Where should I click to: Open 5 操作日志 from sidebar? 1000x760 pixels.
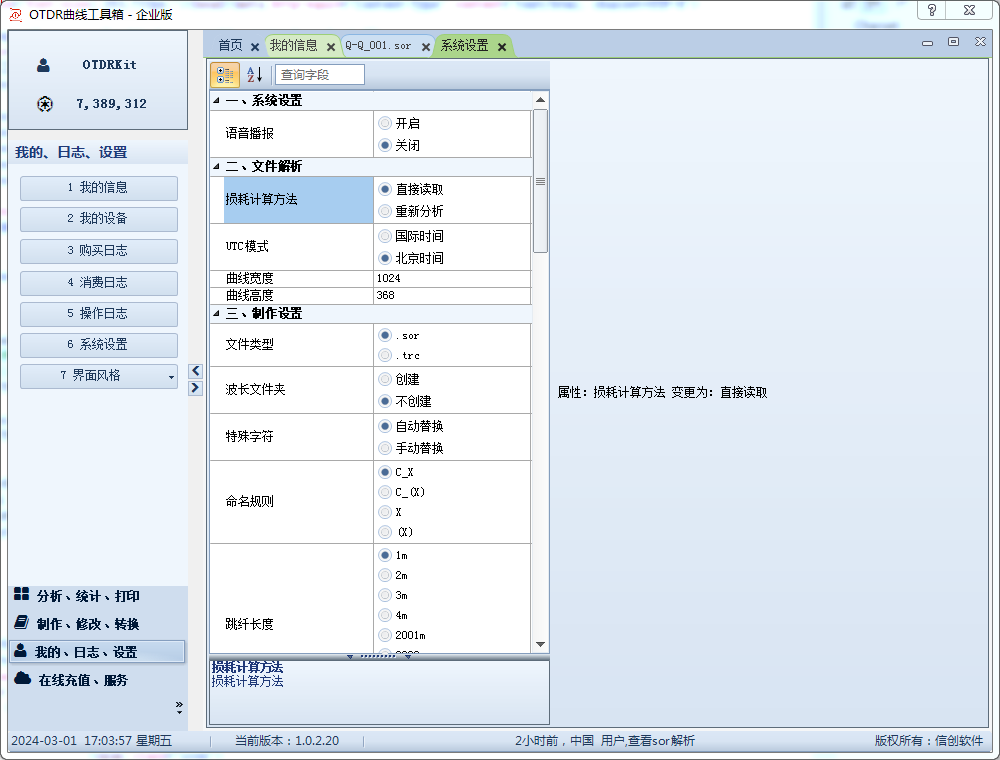click(x=98, y=313)
